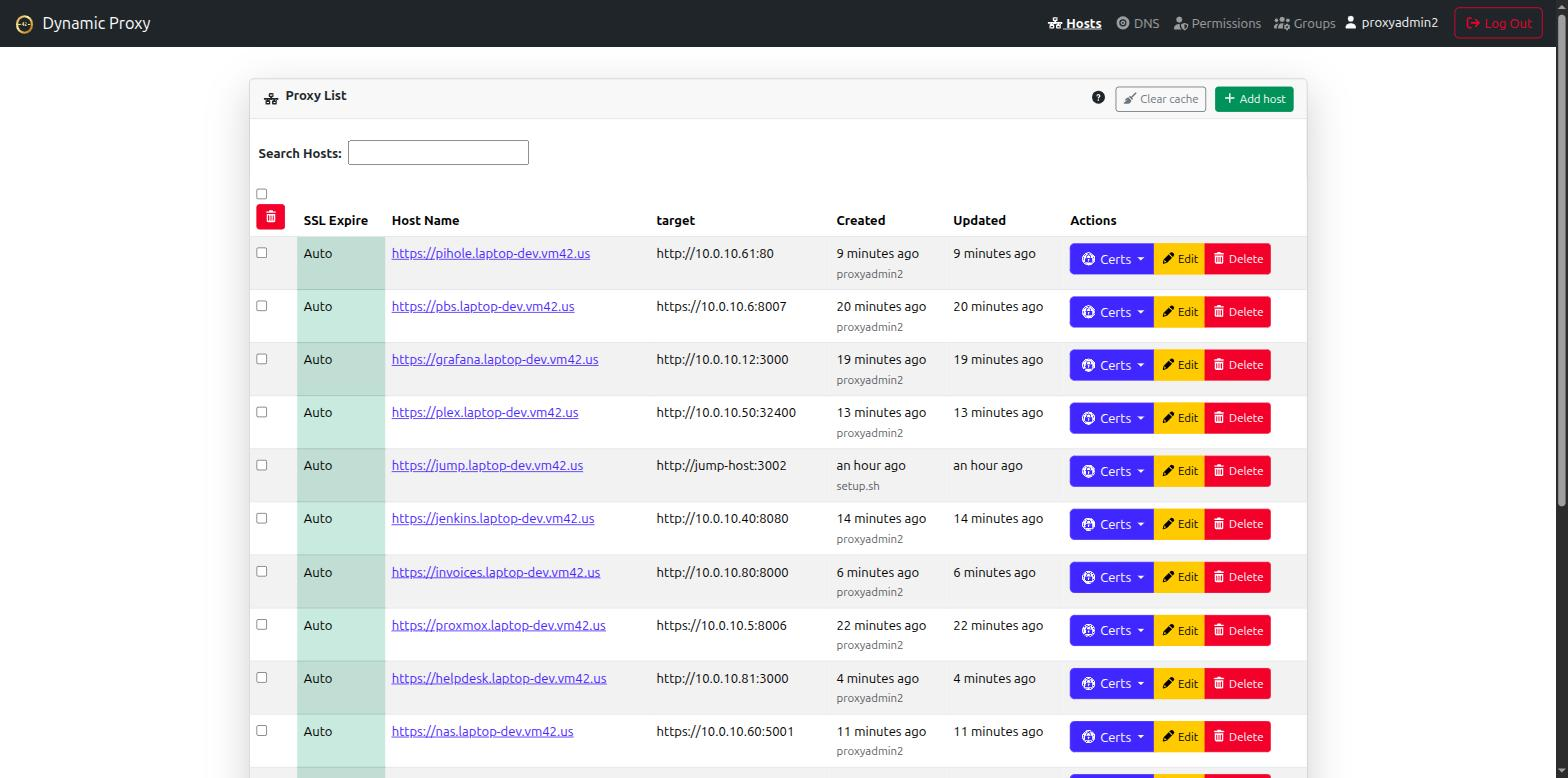Viewport: 1568px width, 778px height.
Task: Delete the helpdesk host entry
Action: pos(1238,683)
